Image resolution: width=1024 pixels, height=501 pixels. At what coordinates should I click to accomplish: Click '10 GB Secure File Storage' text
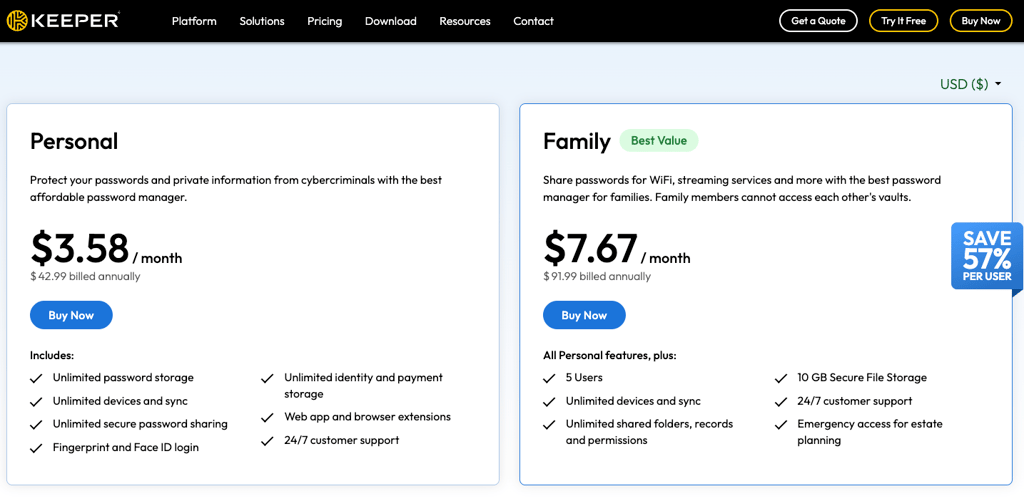point(862,378)
